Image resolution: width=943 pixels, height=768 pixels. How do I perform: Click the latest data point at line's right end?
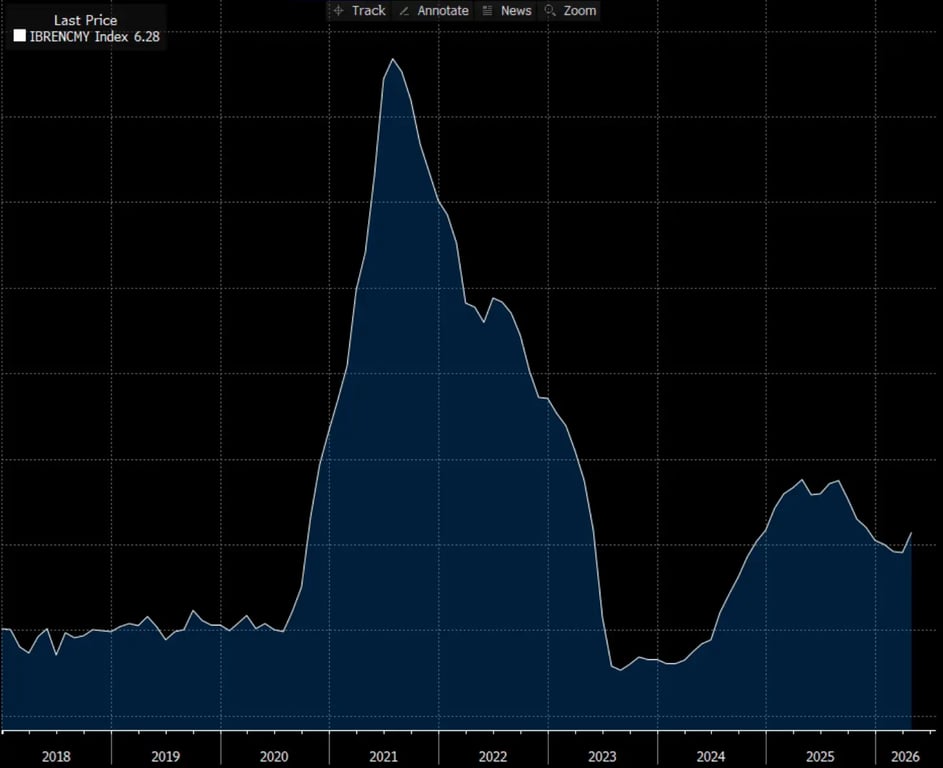tap(911, 532)
